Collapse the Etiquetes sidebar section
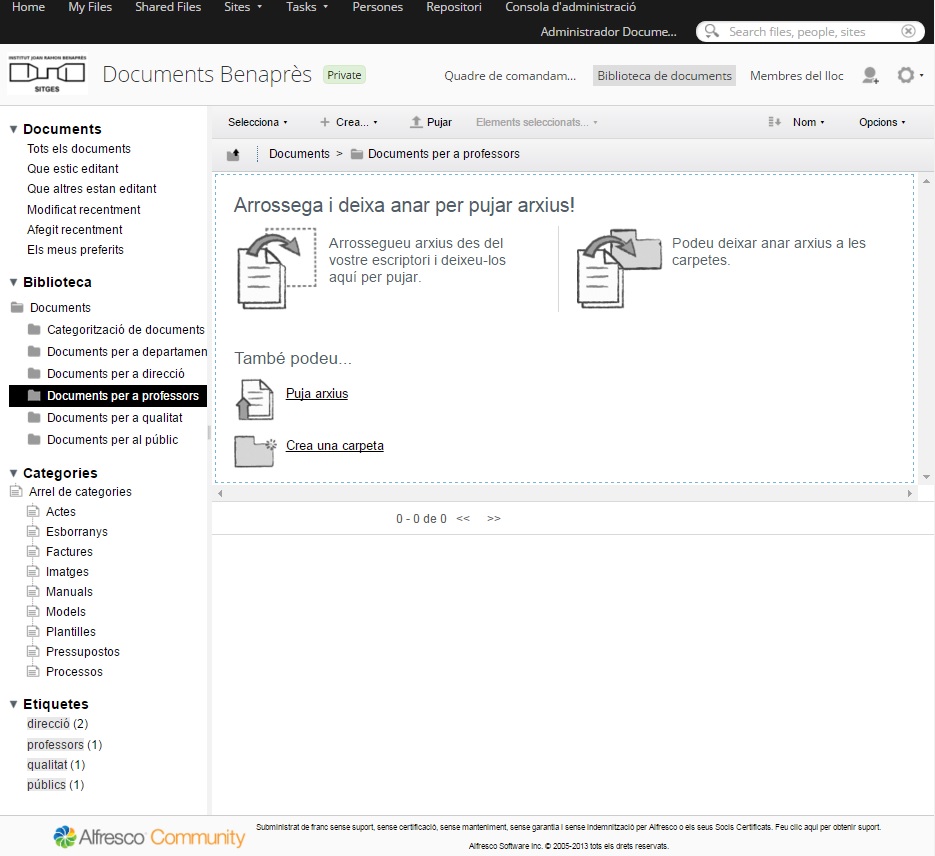The width and height of the screenshot is (935, 856). point(13,705)
